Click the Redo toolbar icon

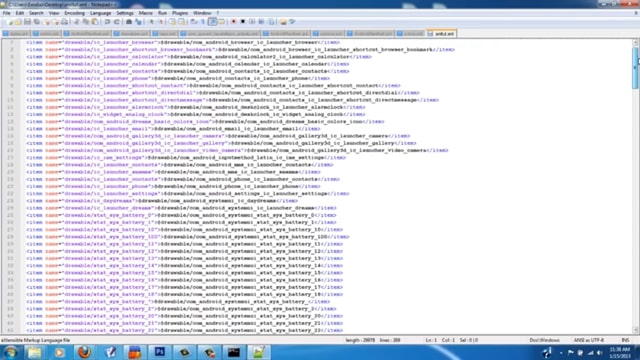(117, 22)
